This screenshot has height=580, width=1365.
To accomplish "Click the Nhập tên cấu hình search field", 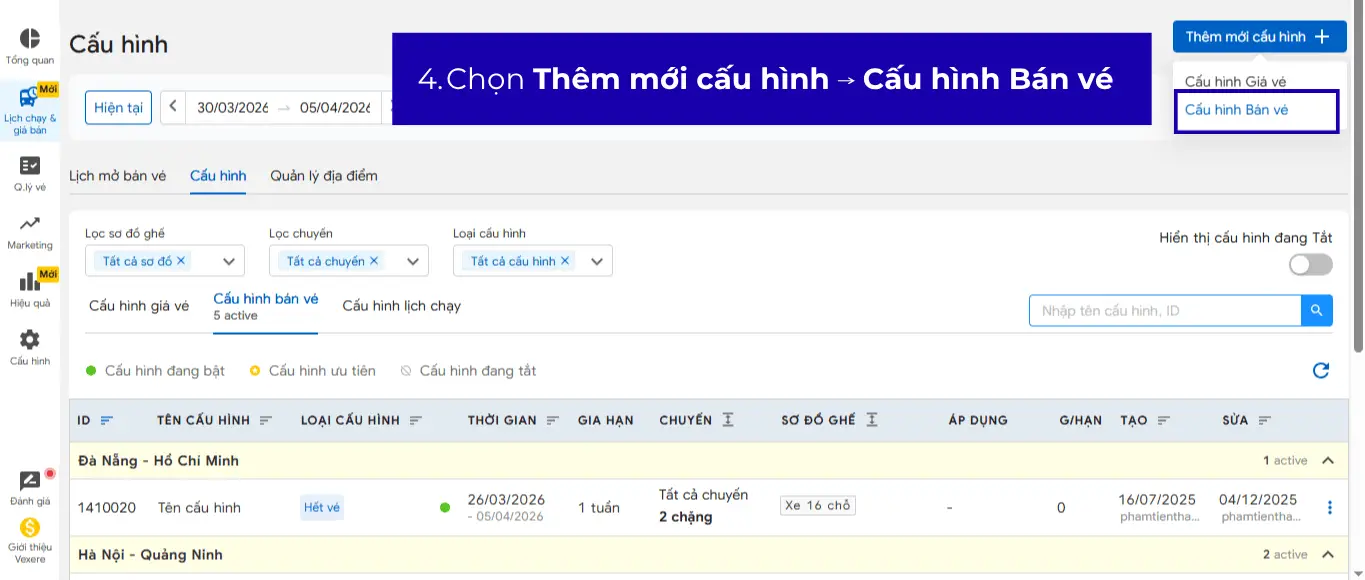I will click(x=1165, y=311).
